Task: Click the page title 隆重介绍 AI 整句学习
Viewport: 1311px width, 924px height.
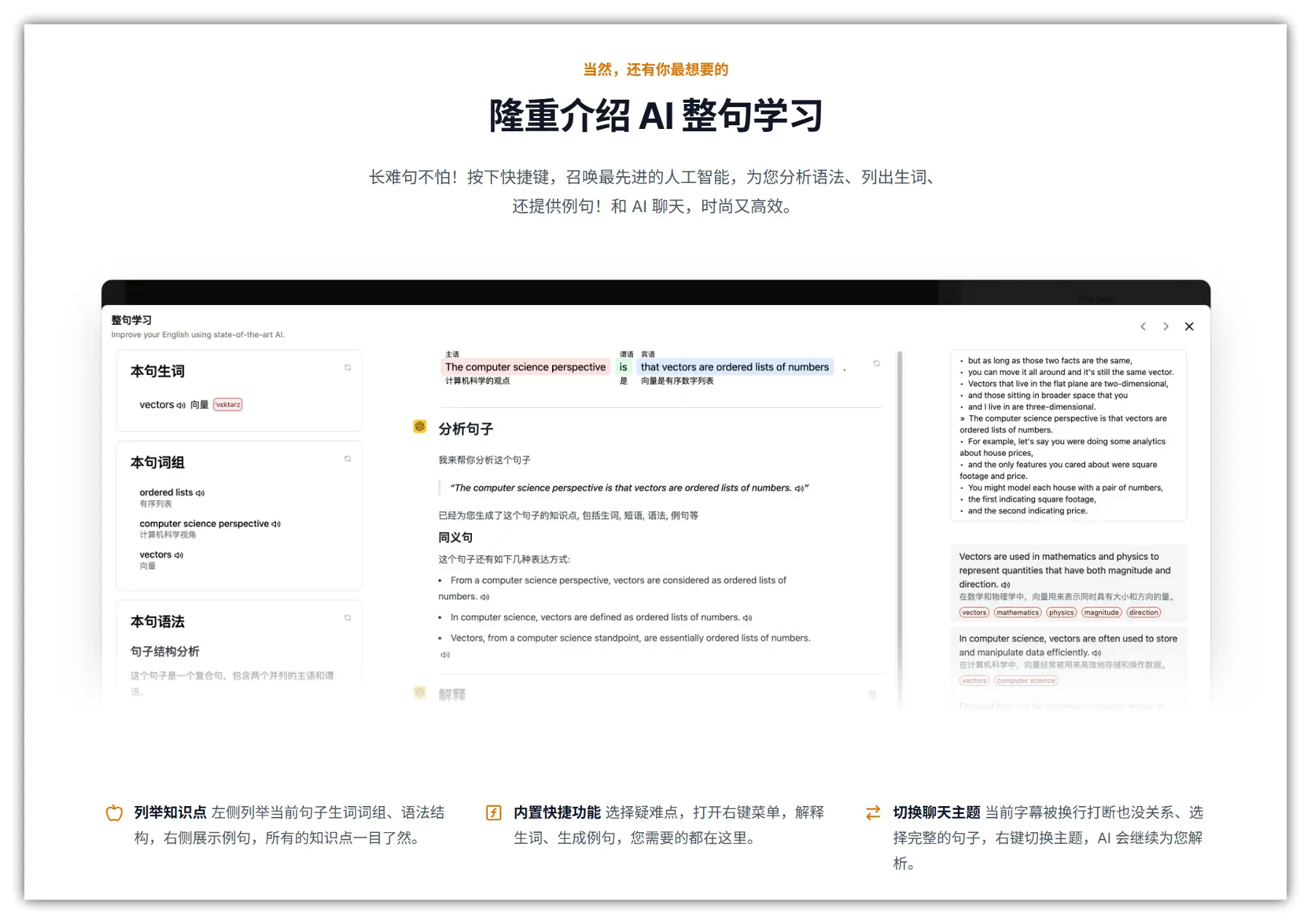Action: click(655, 115)
